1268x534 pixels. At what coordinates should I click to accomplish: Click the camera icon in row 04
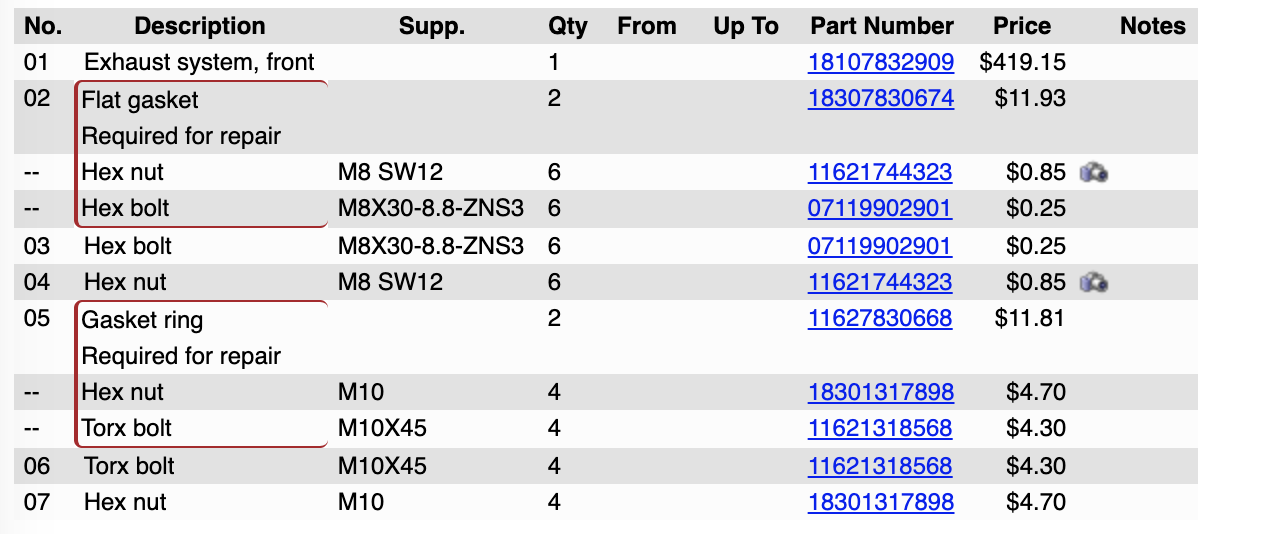point(1094,283)
